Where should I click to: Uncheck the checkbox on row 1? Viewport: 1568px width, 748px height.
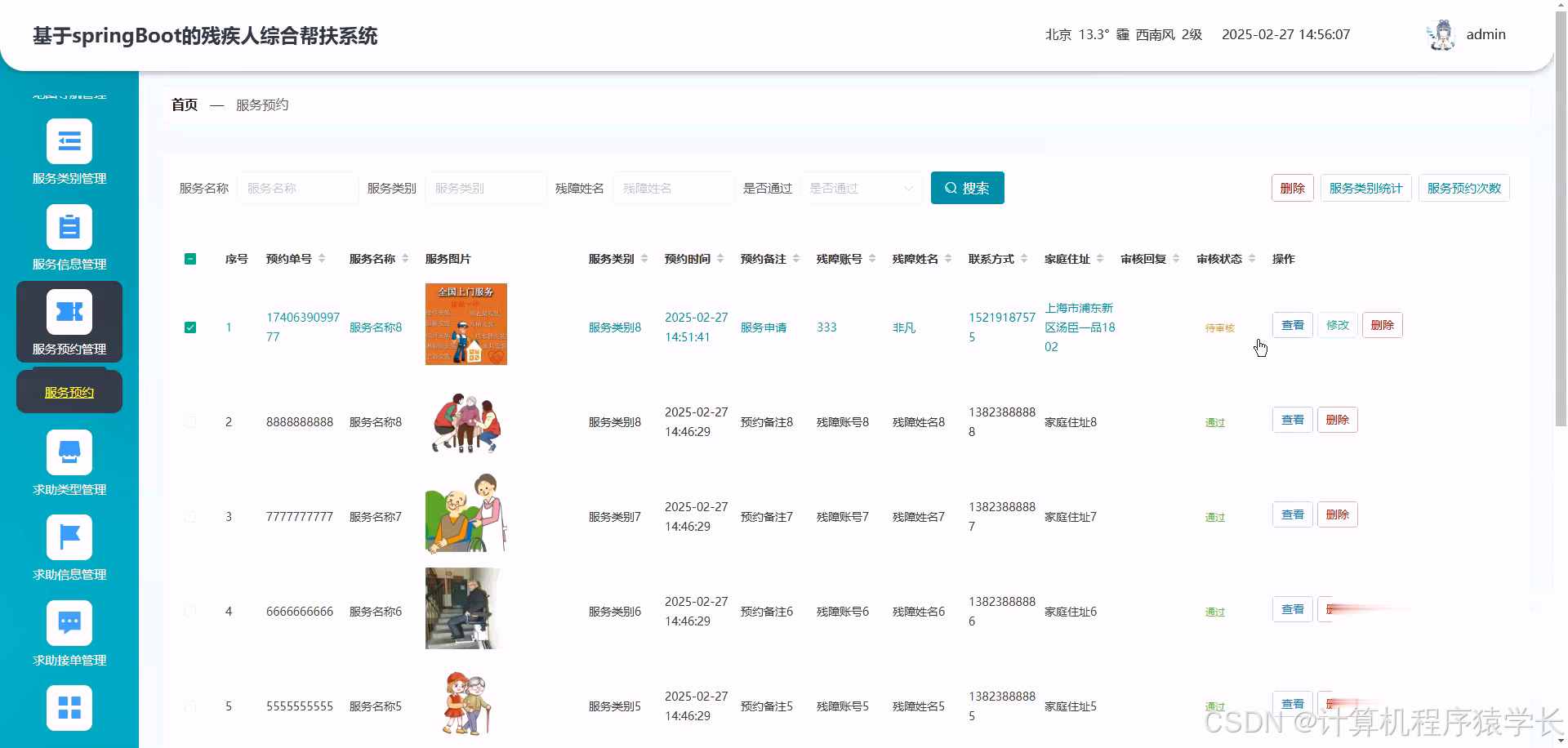tap(190, 327)
